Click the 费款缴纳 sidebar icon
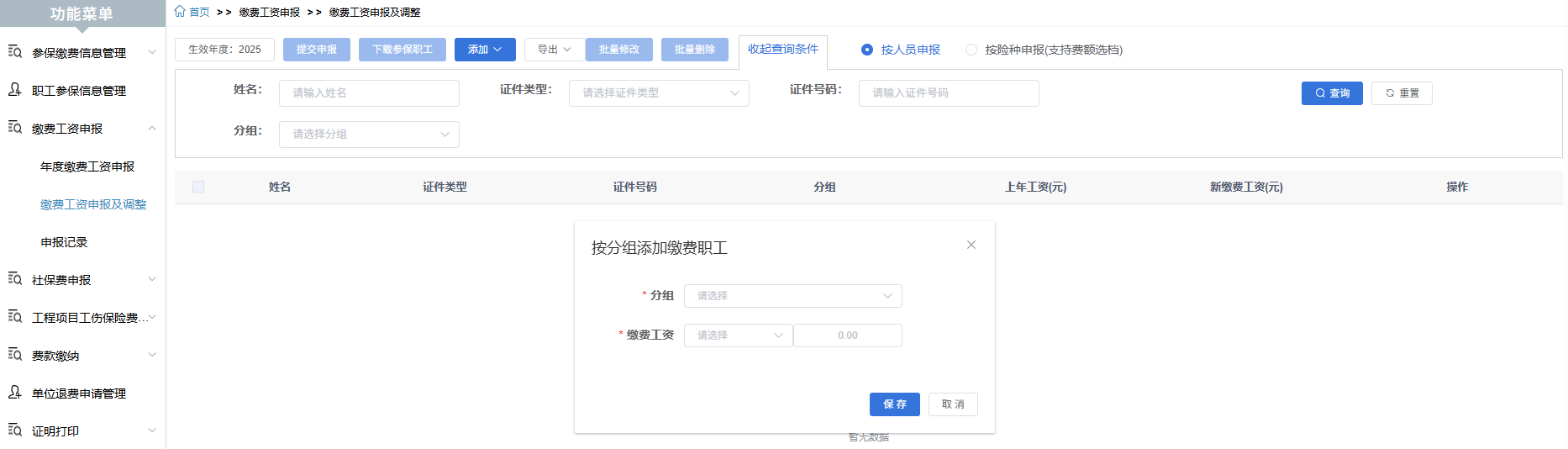The height and width of the screenshot is (449, 1568). point(15,355)
